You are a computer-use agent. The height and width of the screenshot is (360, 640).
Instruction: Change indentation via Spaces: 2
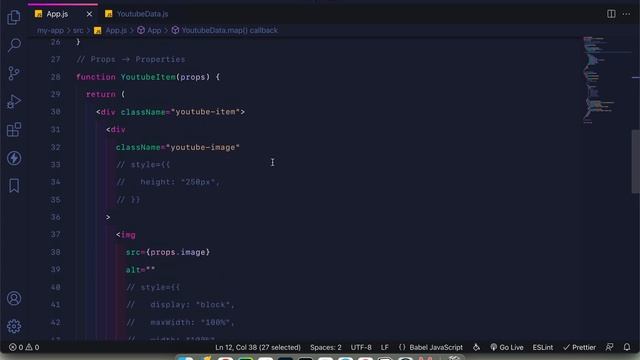pyautogui.click(x=325, y=347)
